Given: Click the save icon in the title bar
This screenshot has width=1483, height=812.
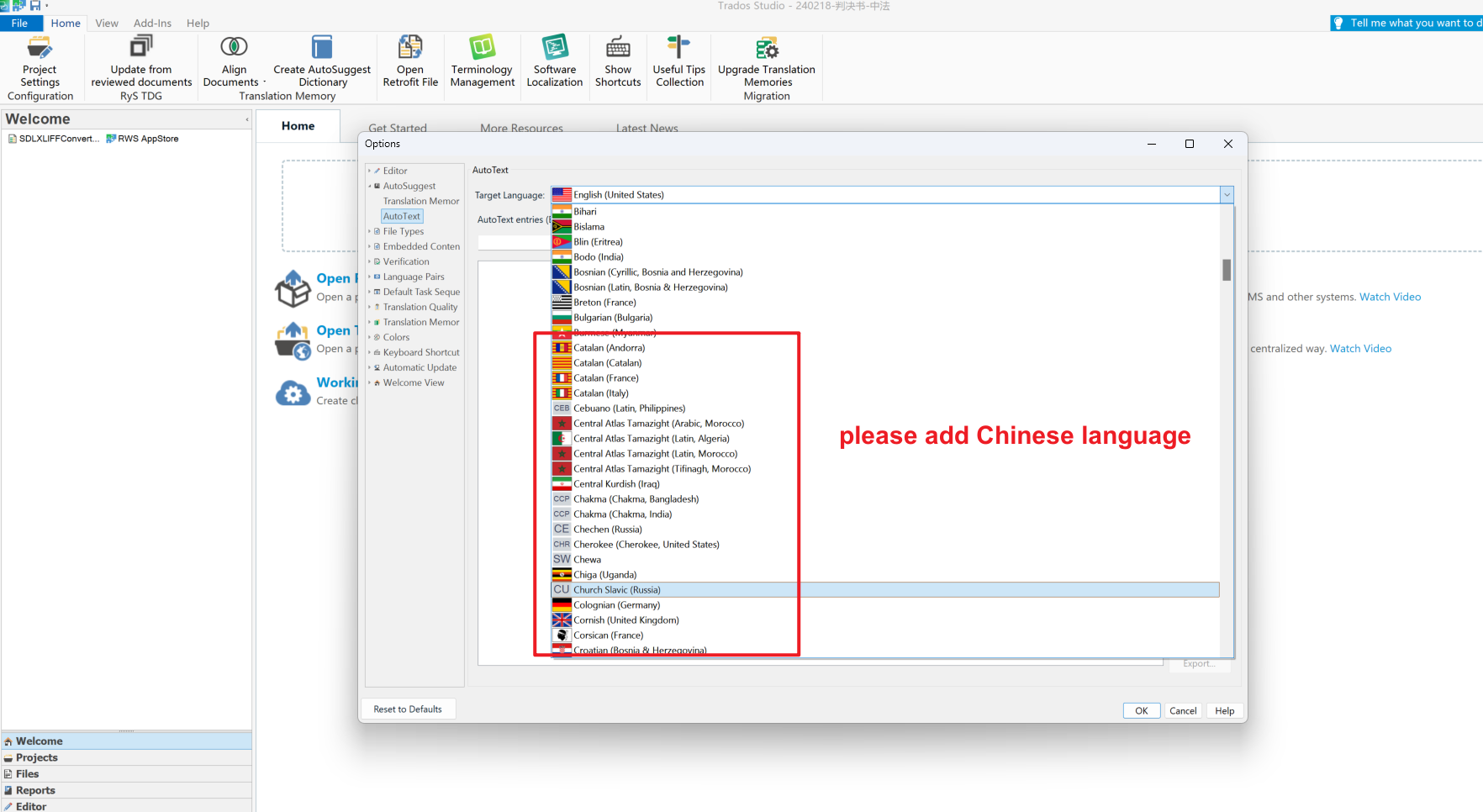Looking at the screenshot, I should tap(35, 6).
